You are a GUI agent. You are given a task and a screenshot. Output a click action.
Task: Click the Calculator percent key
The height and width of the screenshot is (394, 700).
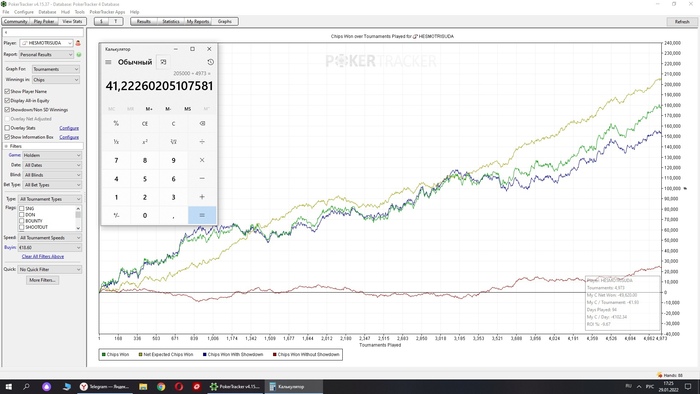[116, 124]
